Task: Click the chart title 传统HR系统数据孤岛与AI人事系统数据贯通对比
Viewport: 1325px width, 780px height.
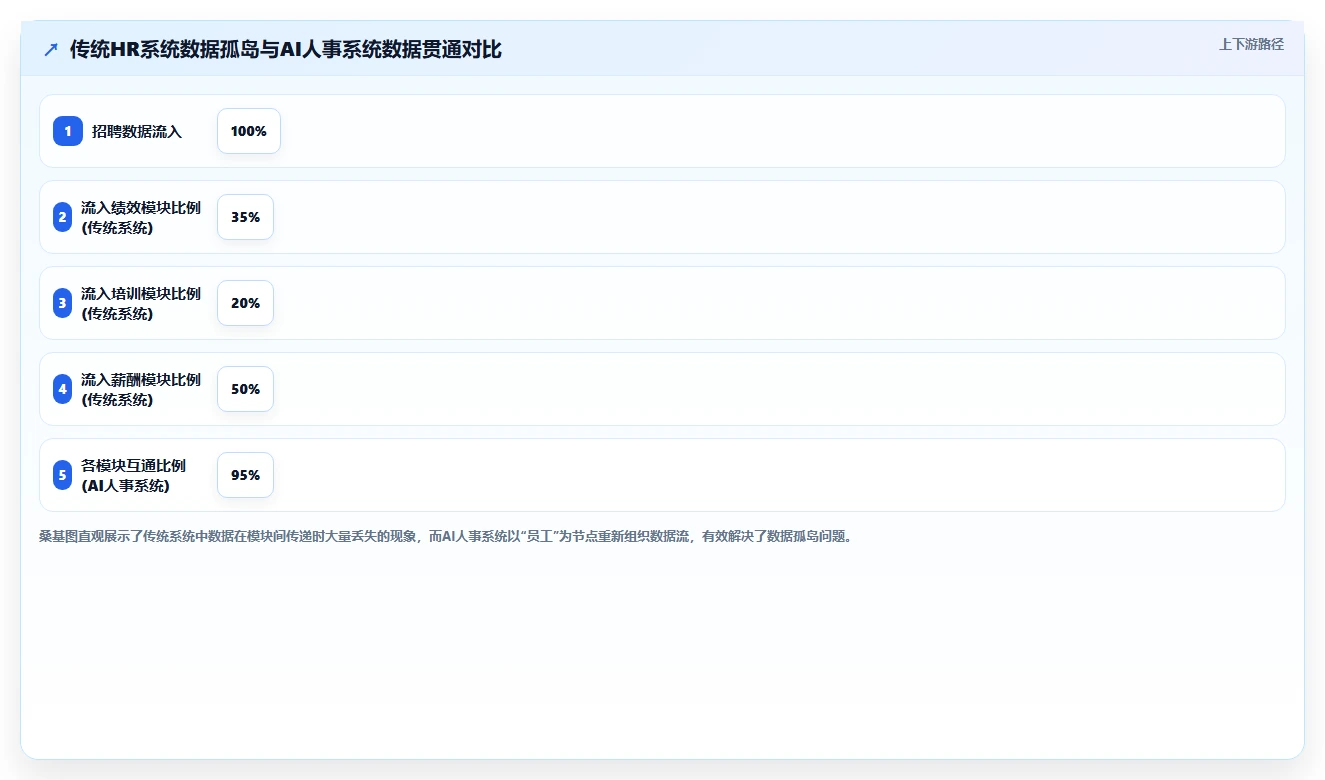Action: [x=286, y=49]
